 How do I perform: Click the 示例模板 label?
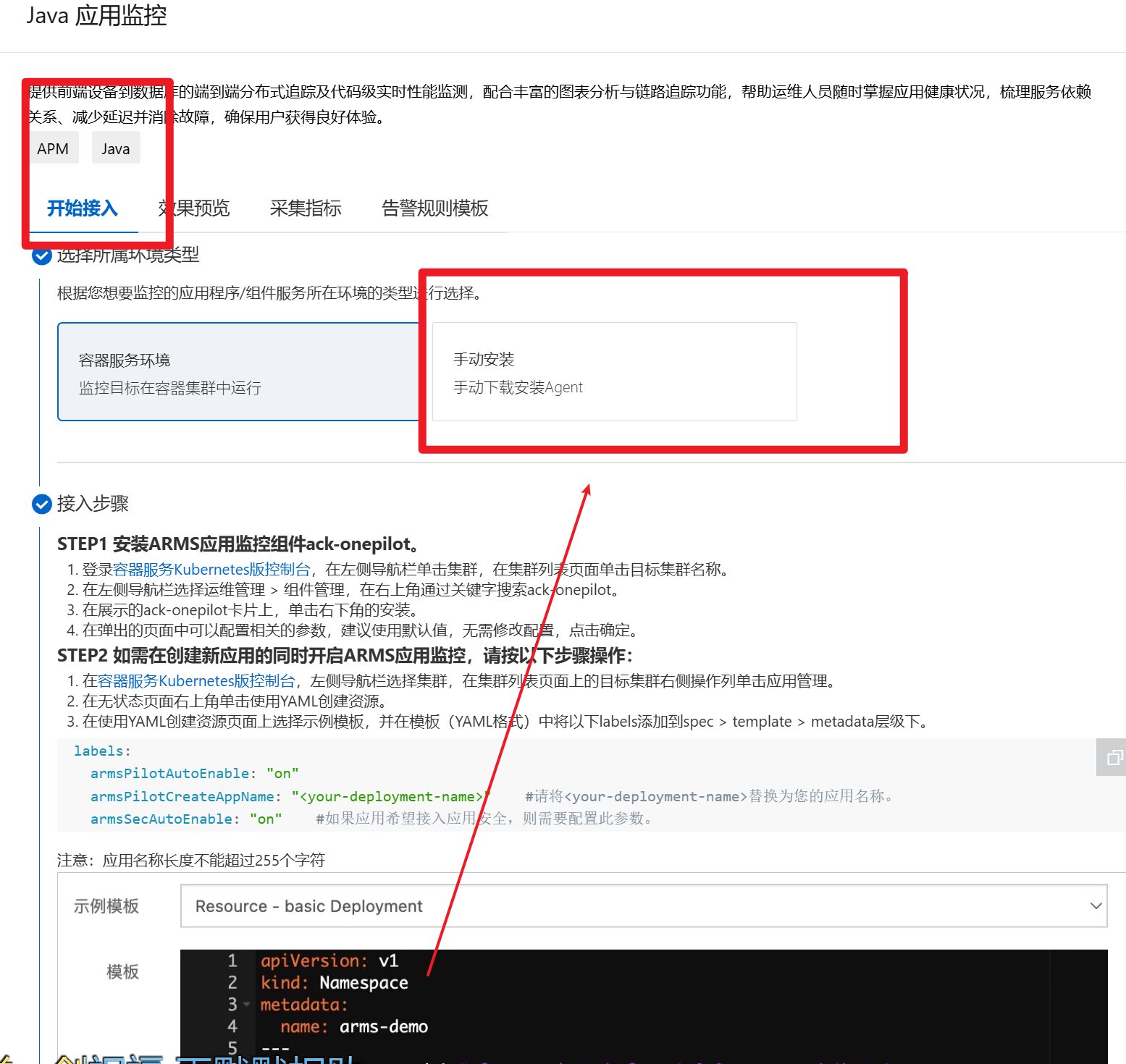click(x=106, y=906)
